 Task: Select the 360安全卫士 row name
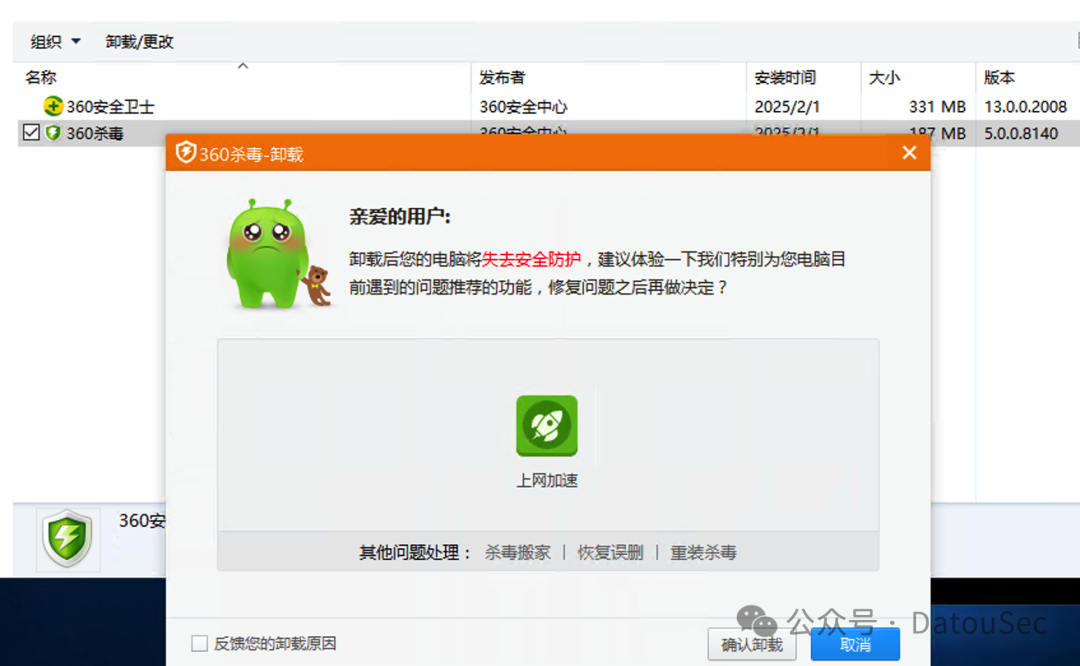(x=110, y=107)
